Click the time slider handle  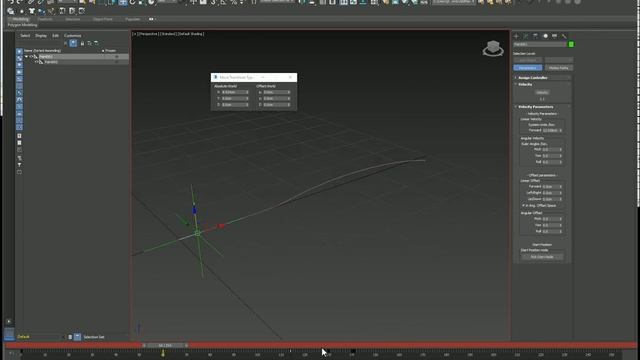[x=165, y=345]
